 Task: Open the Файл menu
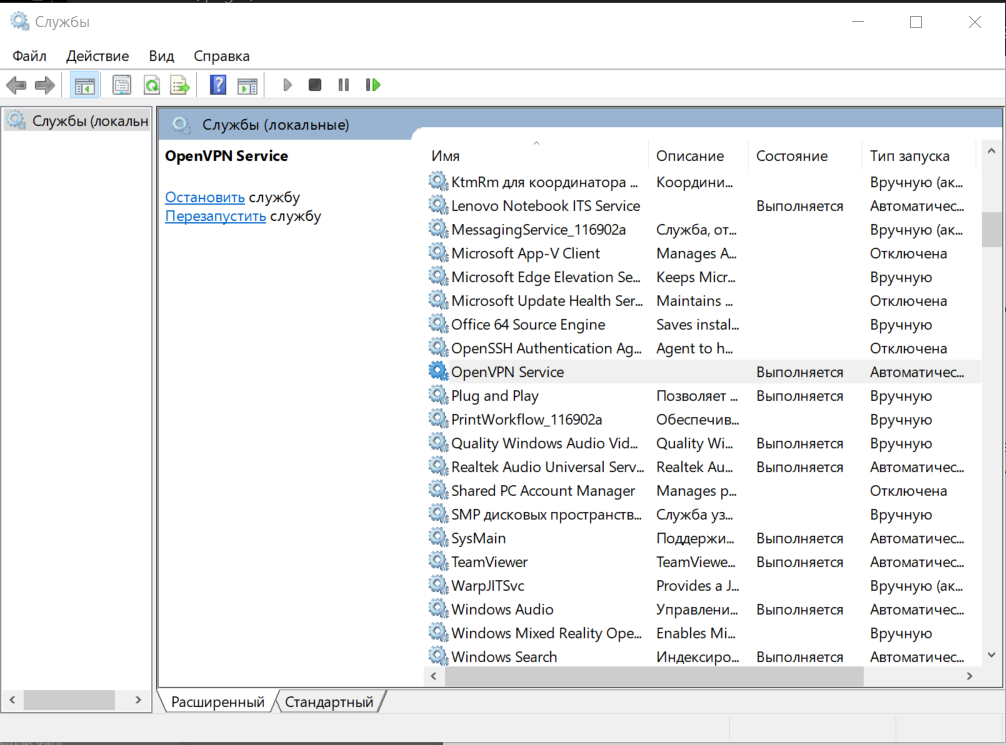(x=30, y=56)
